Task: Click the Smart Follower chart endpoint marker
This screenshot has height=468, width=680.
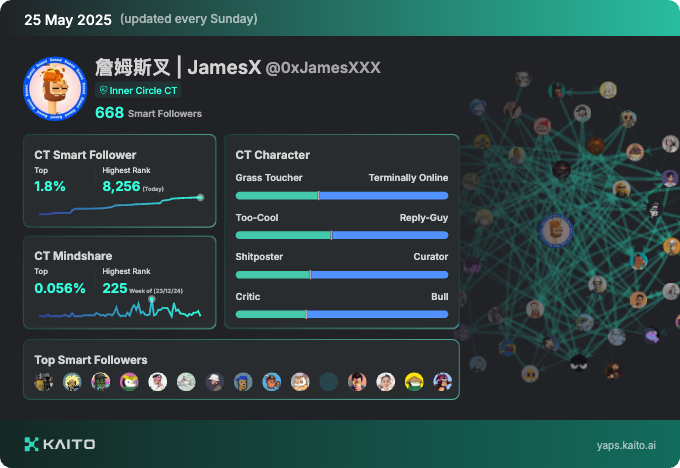Action: (x=200, y=197)
